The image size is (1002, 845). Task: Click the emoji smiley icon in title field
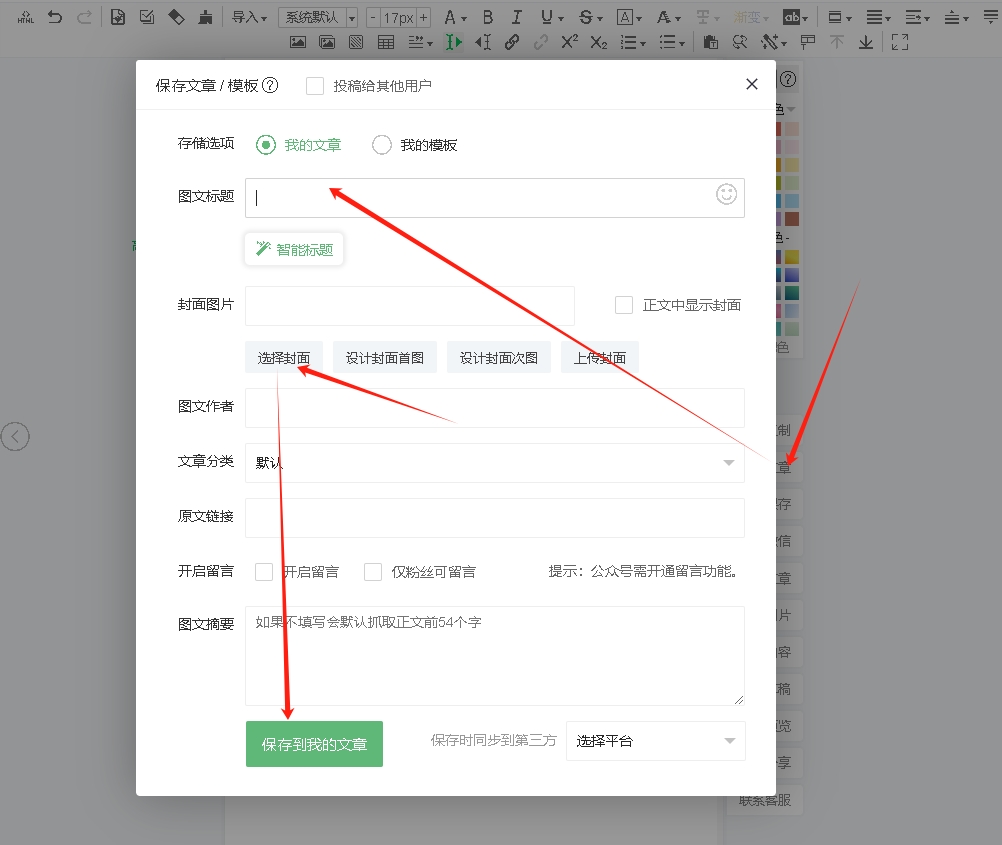726,194
